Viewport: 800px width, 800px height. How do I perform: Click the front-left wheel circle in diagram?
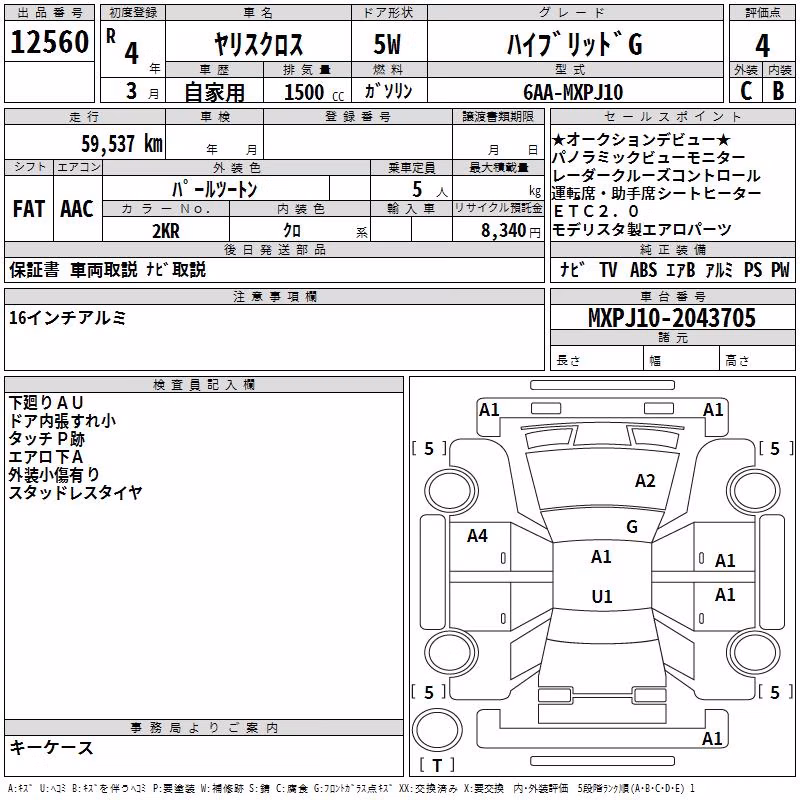451,491
